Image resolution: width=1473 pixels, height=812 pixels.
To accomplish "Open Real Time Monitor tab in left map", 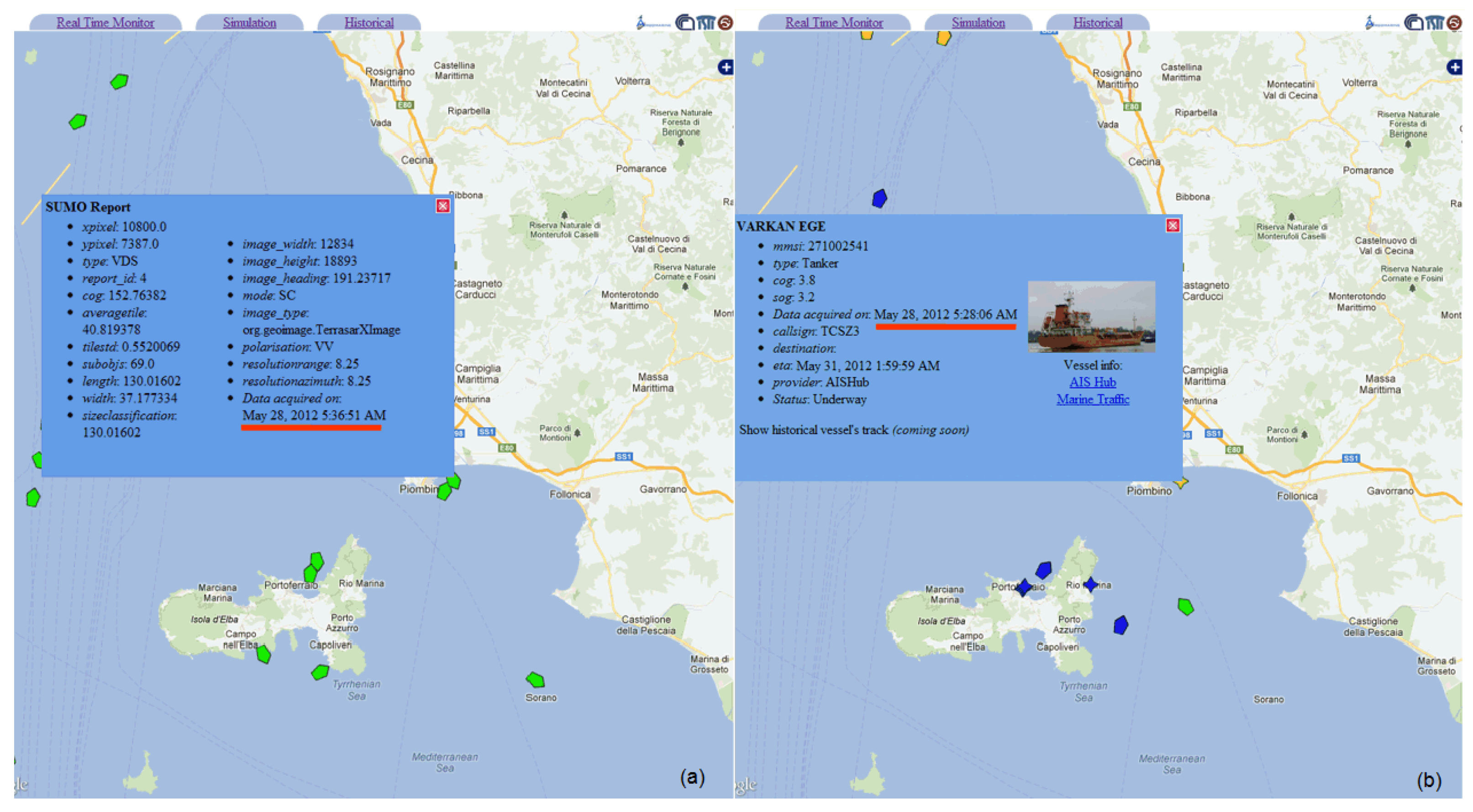I will coord(105,23).
